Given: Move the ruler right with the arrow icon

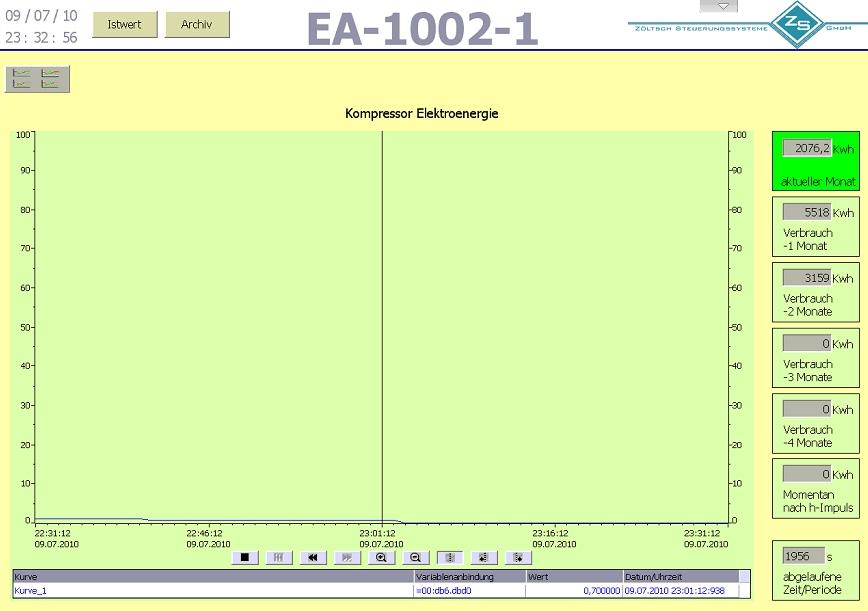Looking at the screenshot, I should (x=517, y=558).
